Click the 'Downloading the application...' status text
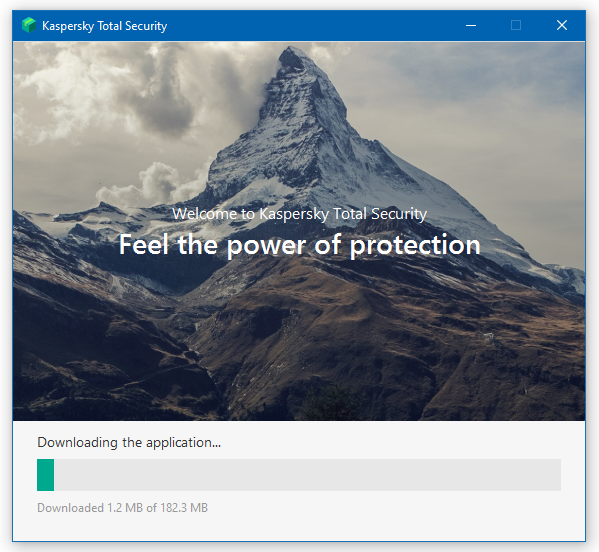This screenshot has width=599, height=552. 129,442
